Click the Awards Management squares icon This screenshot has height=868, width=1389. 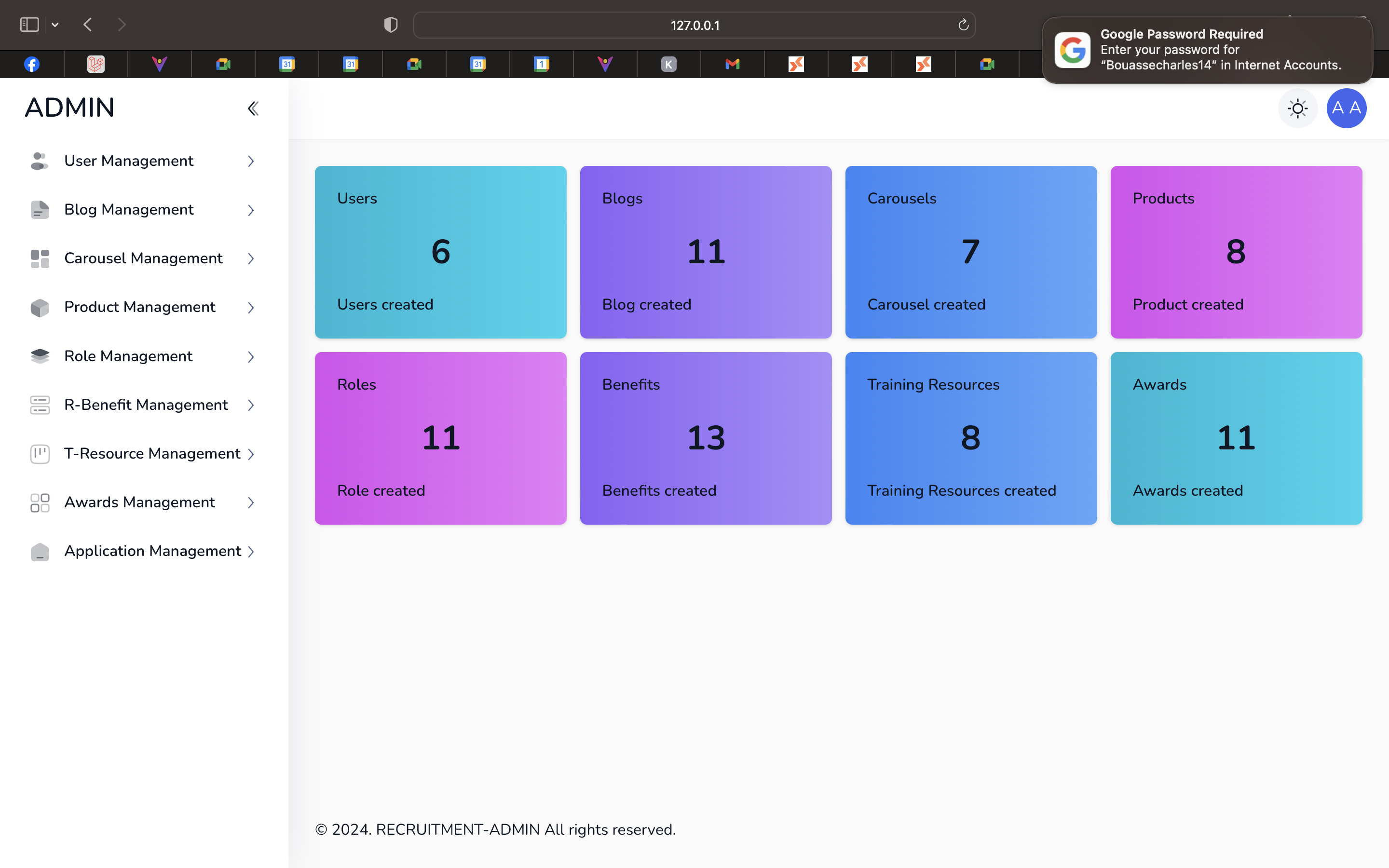40,502
